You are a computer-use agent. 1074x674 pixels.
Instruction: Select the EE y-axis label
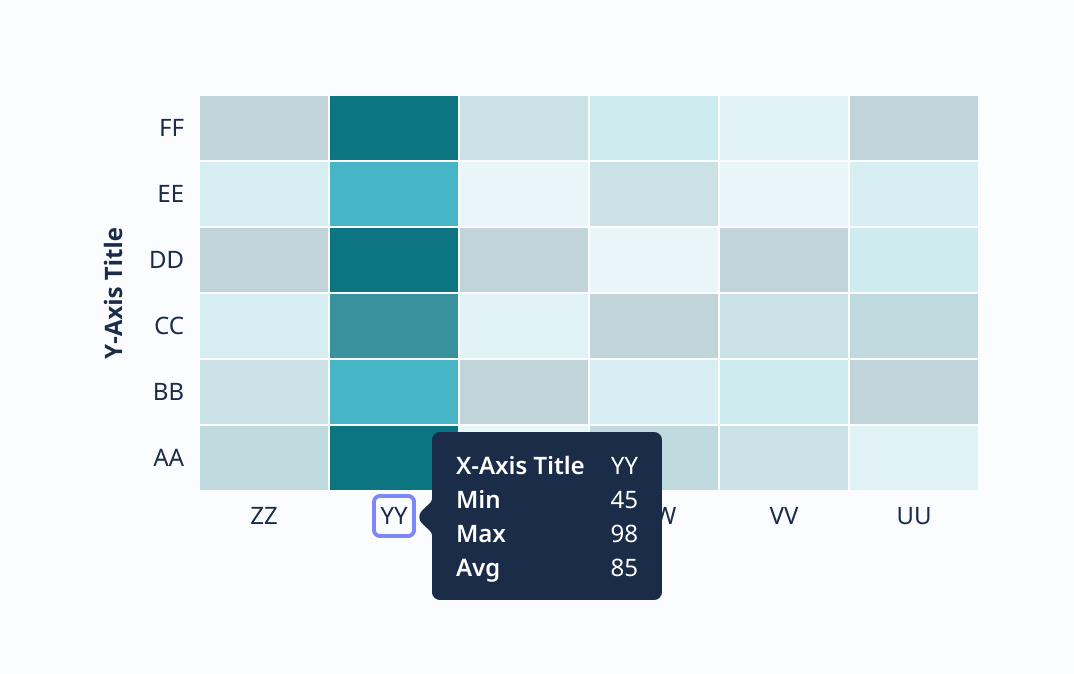click(171, 194)
